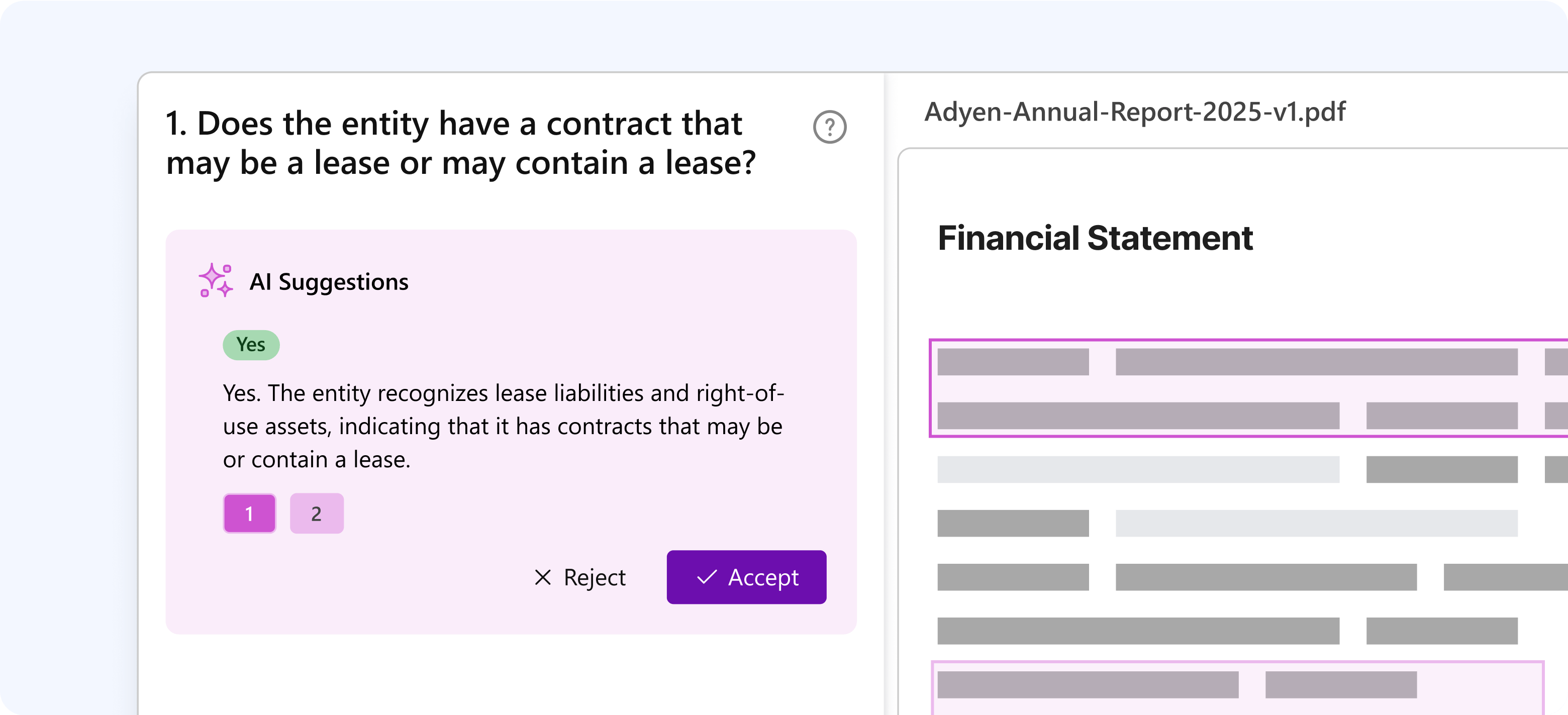Click the AI Suggestions sparkle icon

(x=216, y=280)
